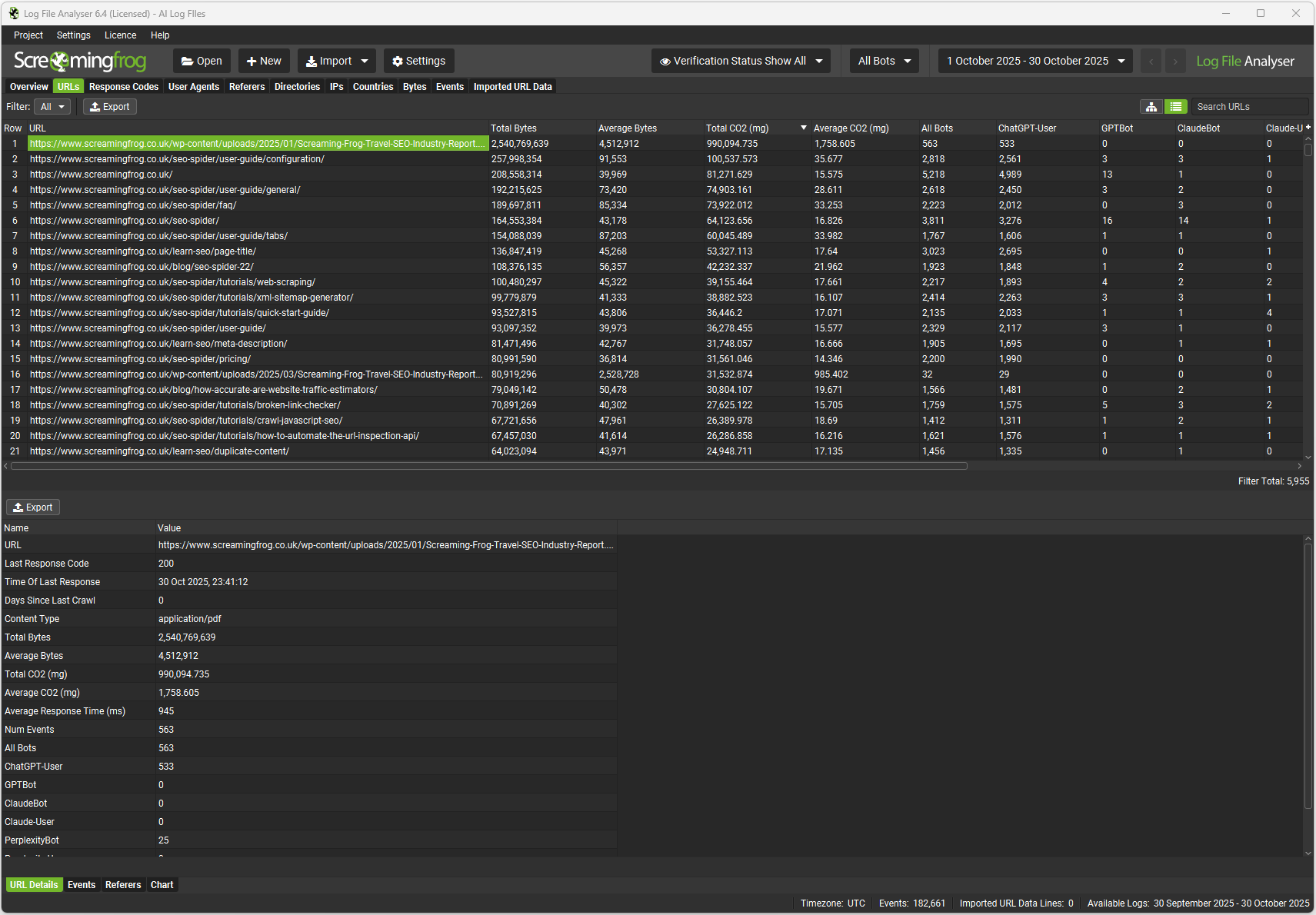Go to previous date range arrow
1316x915 pixels.
pyautogui.click(x=1151, y=62)
